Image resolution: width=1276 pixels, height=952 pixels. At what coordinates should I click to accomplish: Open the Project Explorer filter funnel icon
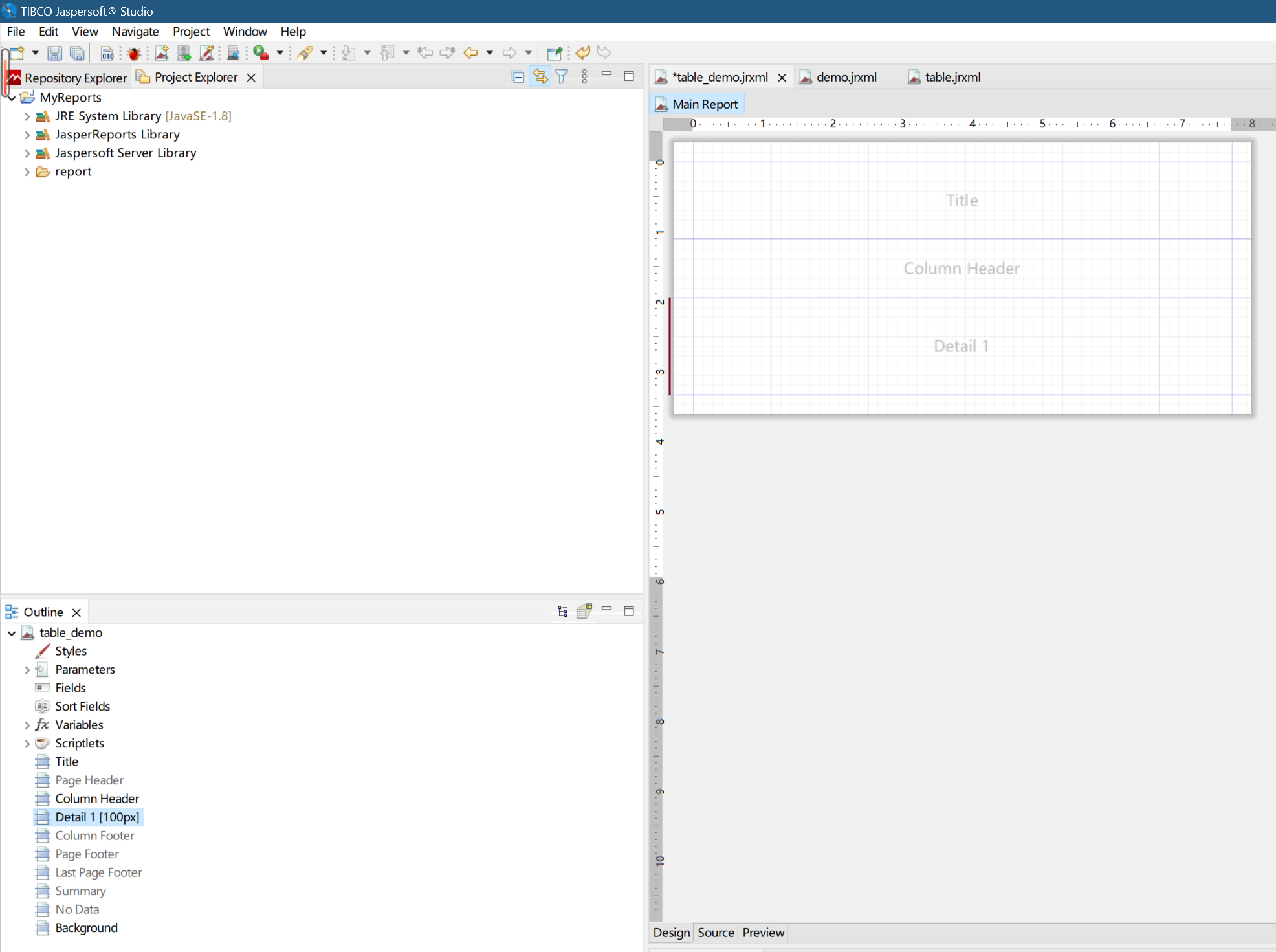[562, 77]
